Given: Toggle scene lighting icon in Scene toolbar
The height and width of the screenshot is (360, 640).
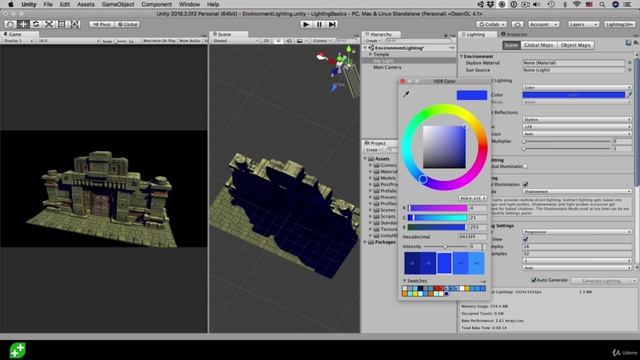Looking at the screenshot, I should (278, 41).
